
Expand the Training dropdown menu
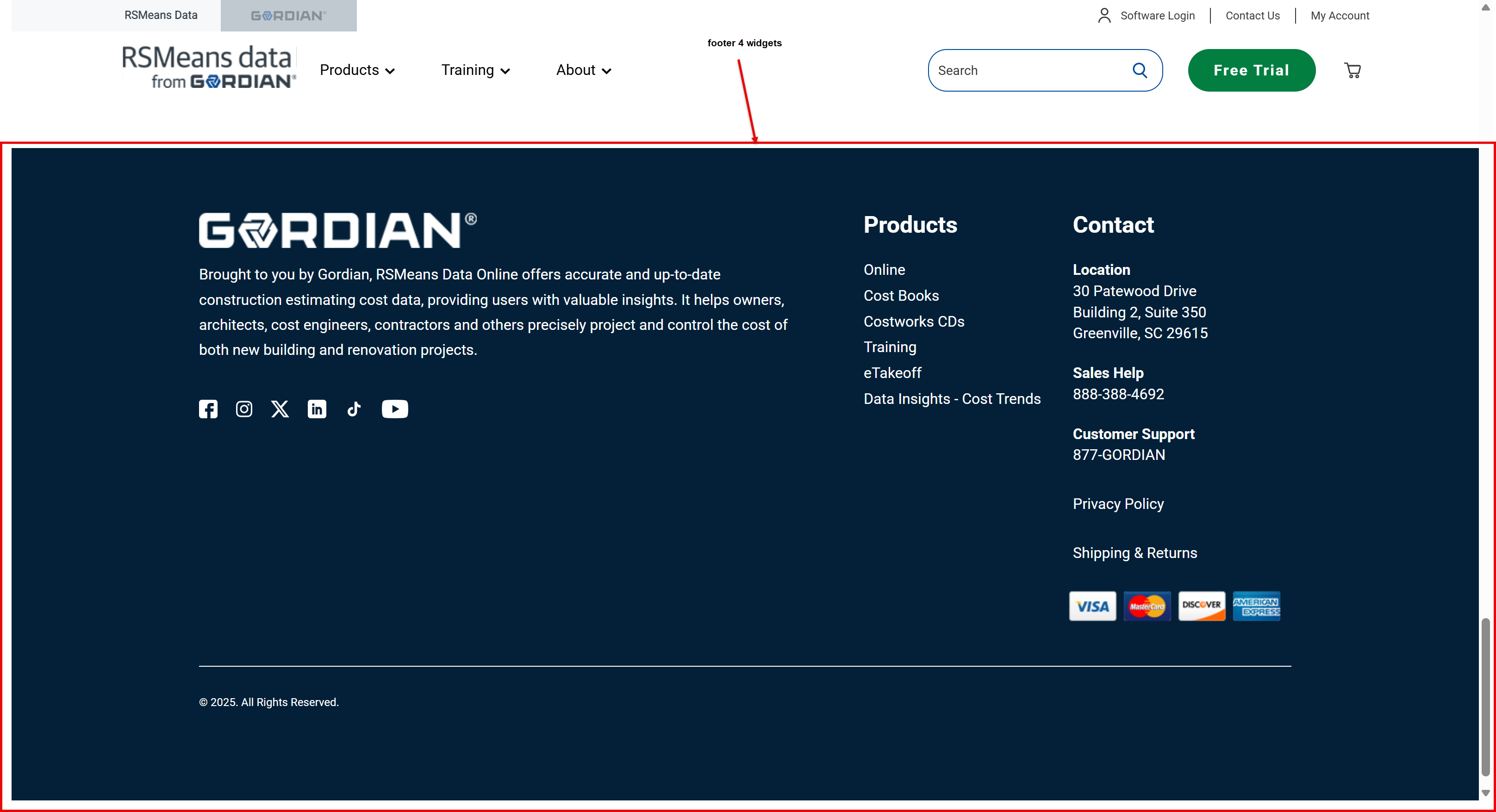tap(475, 70)
